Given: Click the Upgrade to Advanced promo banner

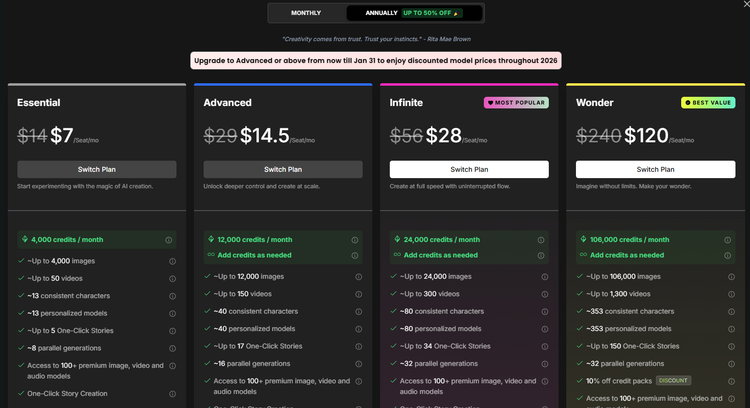Looking at the screenshot, I should coord(375,61).
